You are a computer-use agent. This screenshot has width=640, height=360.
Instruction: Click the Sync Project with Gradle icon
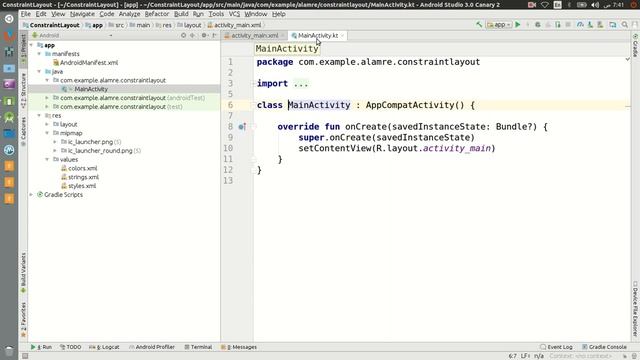click(x=580, y=25)
